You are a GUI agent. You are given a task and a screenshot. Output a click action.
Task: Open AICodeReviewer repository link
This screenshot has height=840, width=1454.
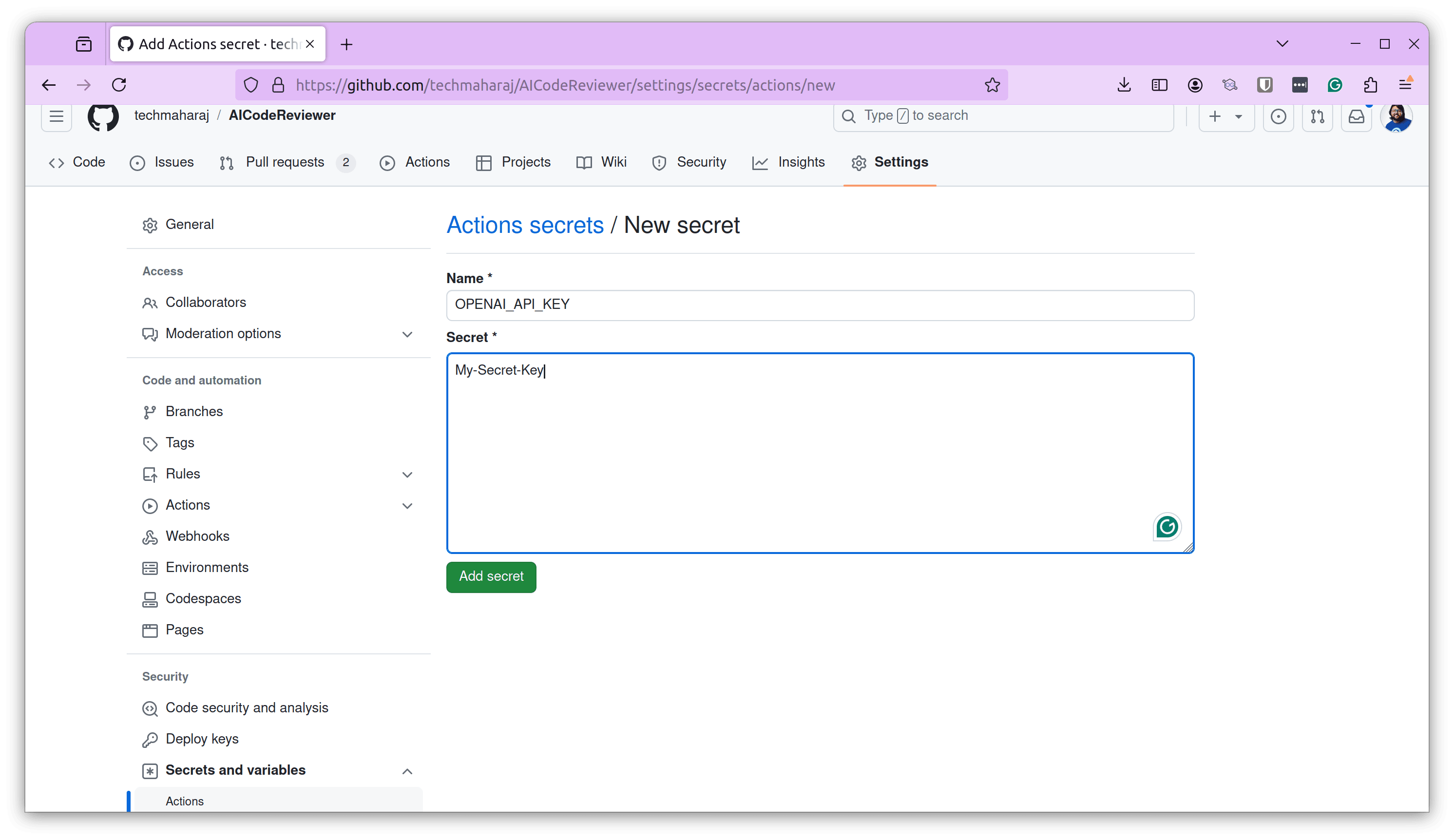(282, 115)
